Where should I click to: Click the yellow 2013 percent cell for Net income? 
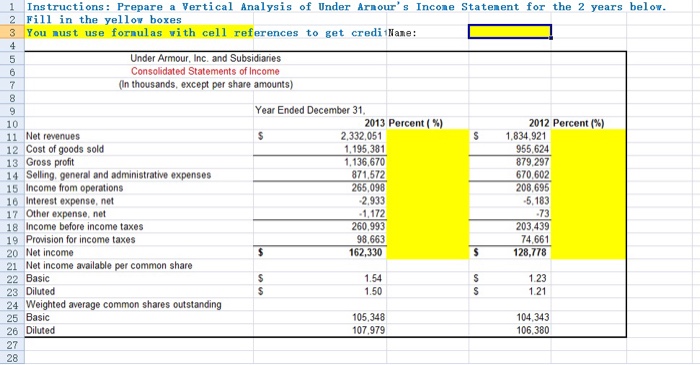(428, 253)
